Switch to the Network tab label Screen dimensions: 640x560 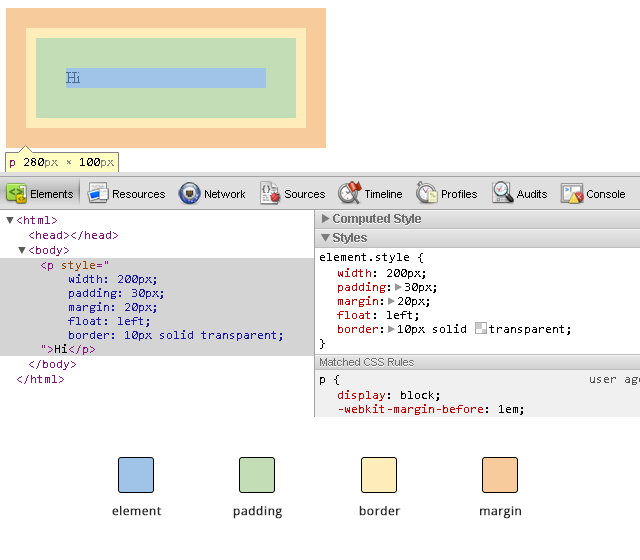[x=225, y=194]
